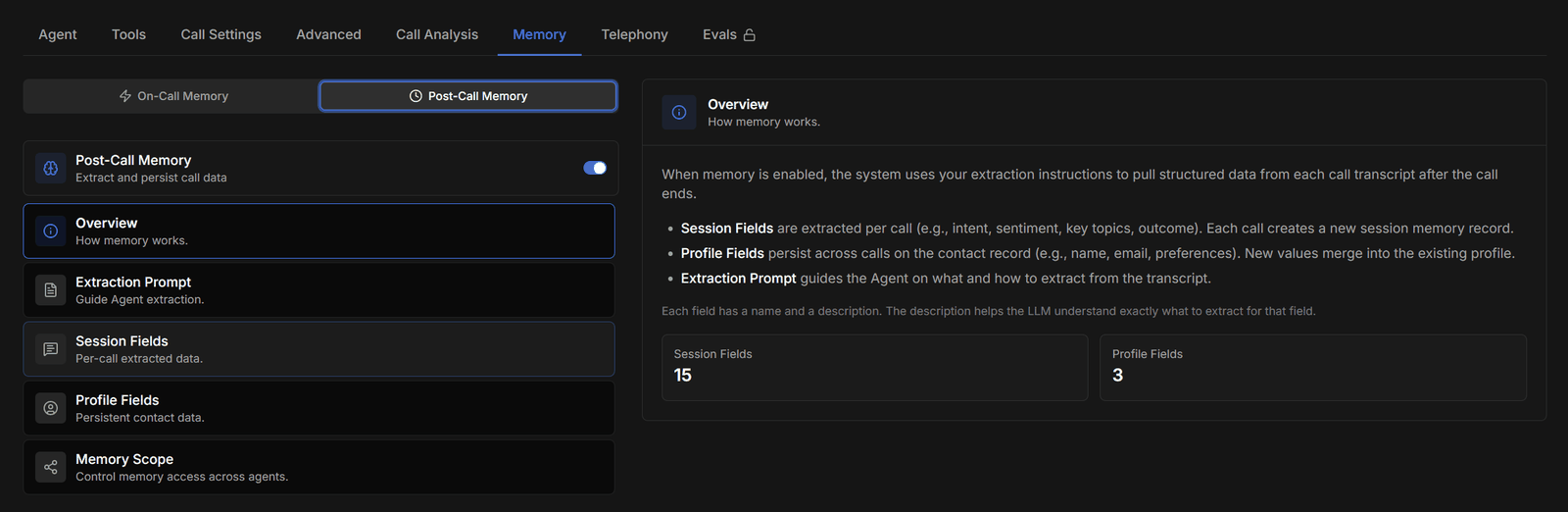Click the bold 'Extraction Prompt' bullet text
The image size is (1568, 512).
click(739, 279)
